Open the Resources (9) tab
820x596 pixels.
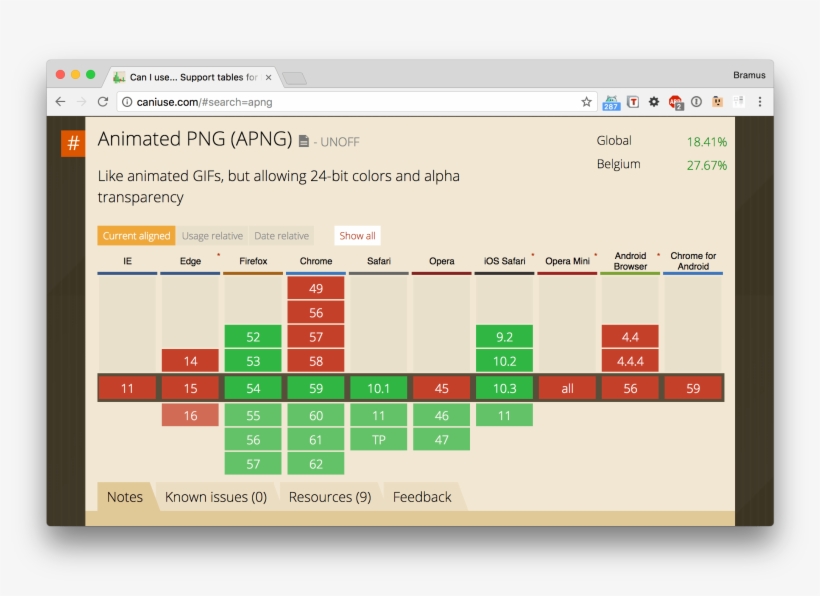point(330,497)
